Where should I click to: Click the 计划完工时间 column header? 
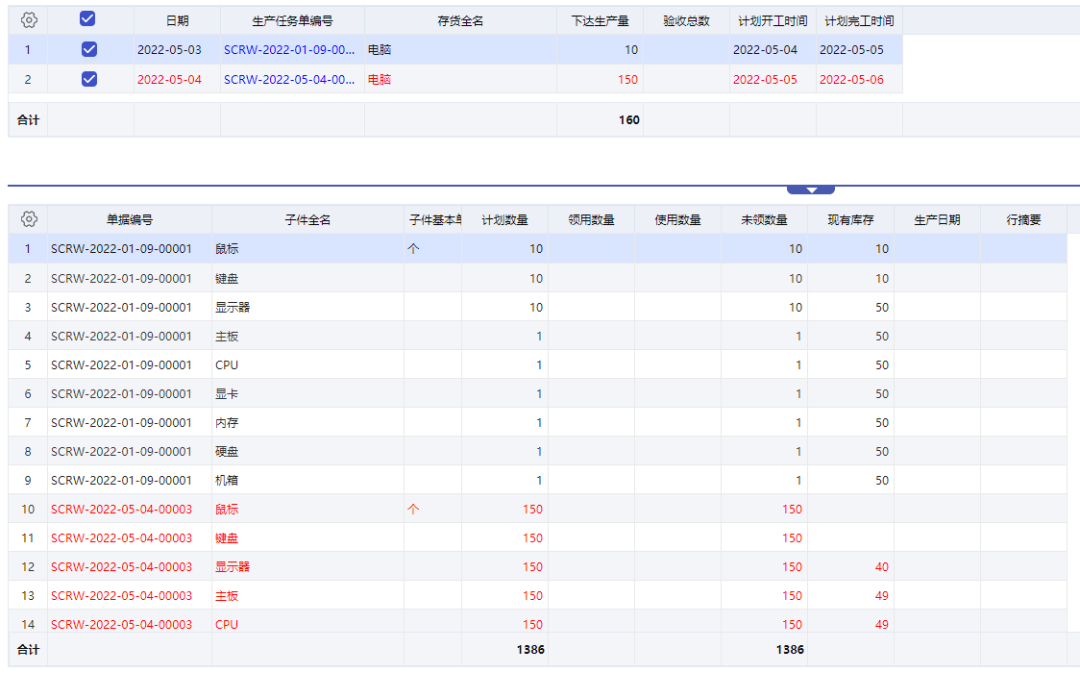[859, 21]
